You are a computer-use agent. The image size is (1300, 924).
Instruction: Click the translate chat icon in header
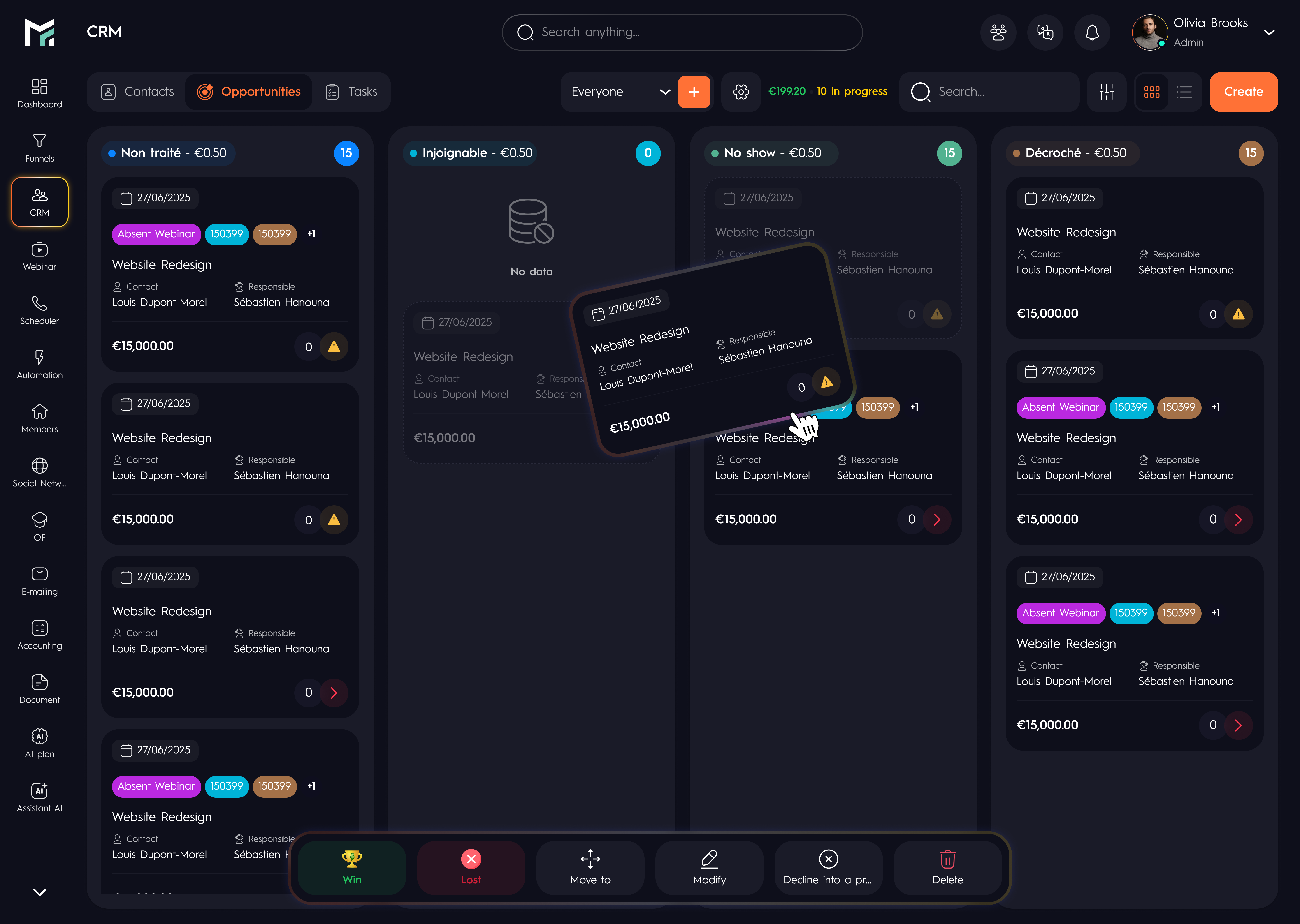coord(1045,32)
